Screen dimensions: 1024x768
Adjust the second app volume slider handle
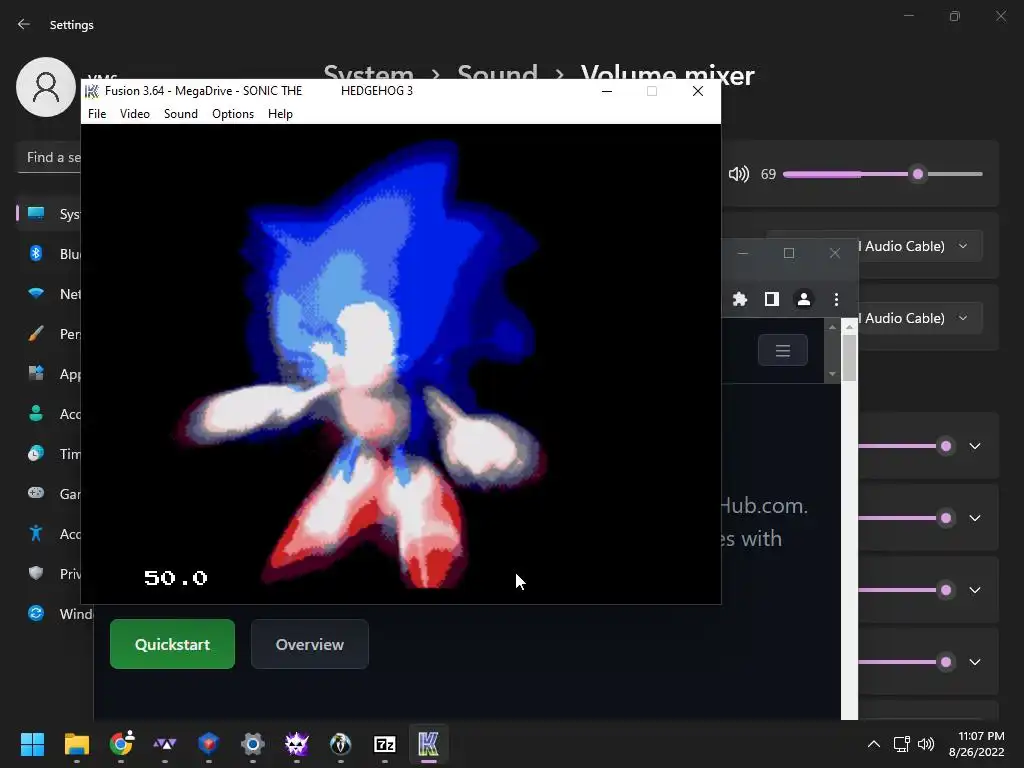pyautogui.click(x=946, y=518)
